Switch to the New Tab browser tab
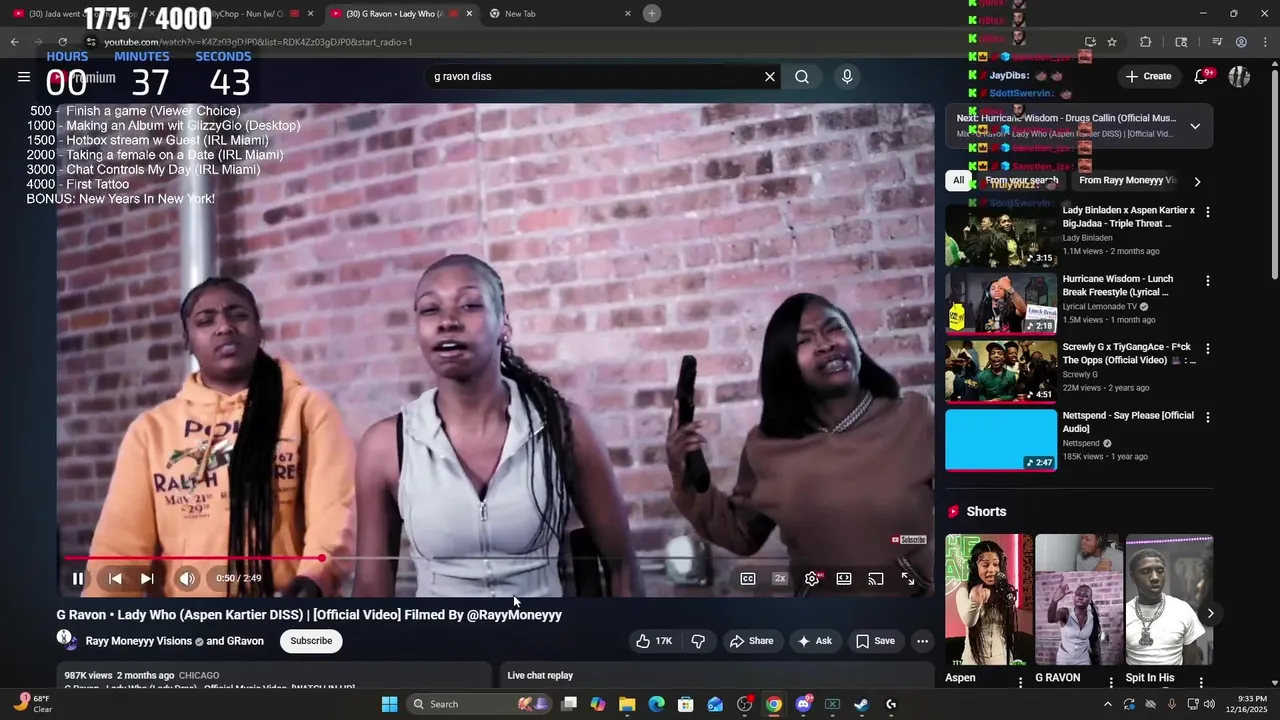This screenshot has height=720, width=1280. coord(560,13)
